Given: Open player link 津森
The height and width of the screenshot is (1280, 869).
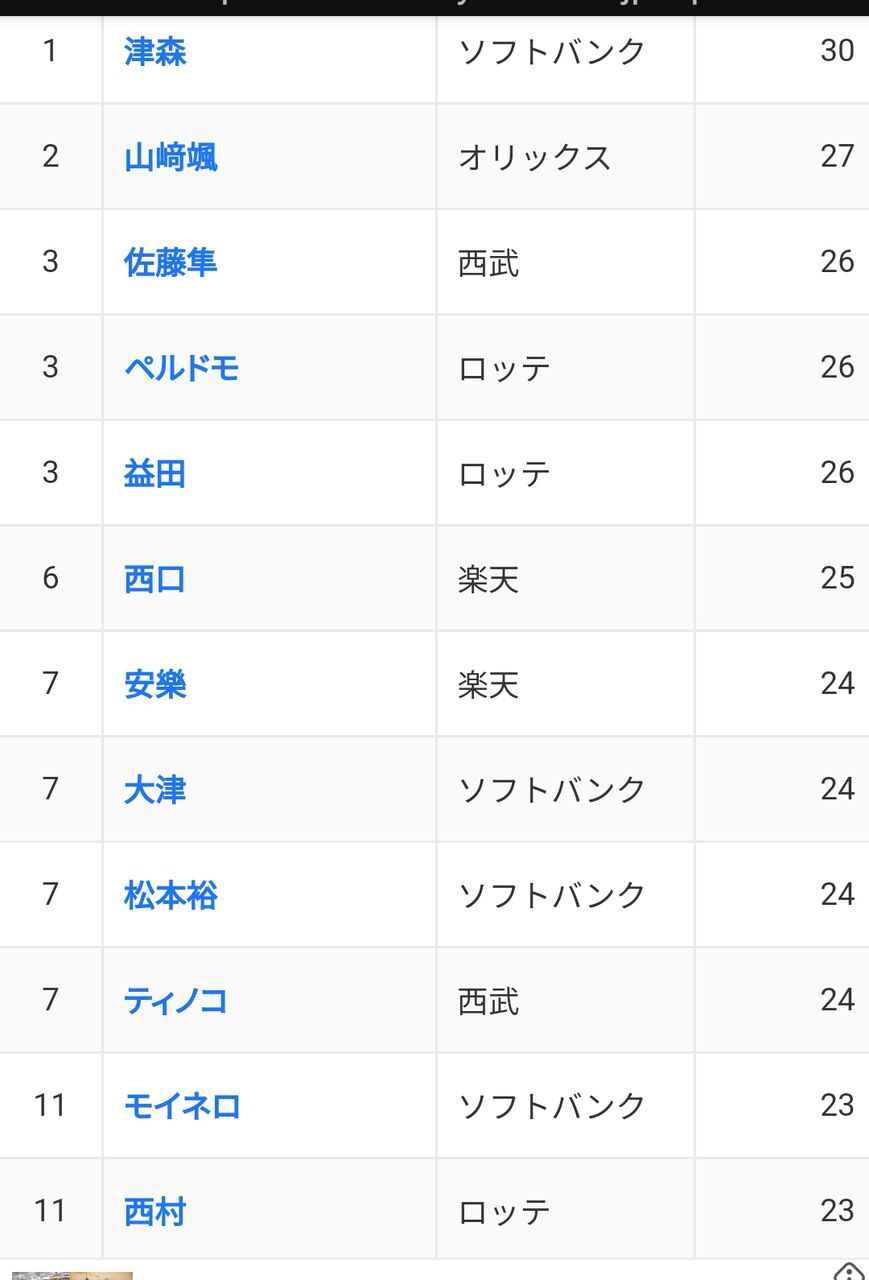Looking at the screenshot, I should [155, 52].
